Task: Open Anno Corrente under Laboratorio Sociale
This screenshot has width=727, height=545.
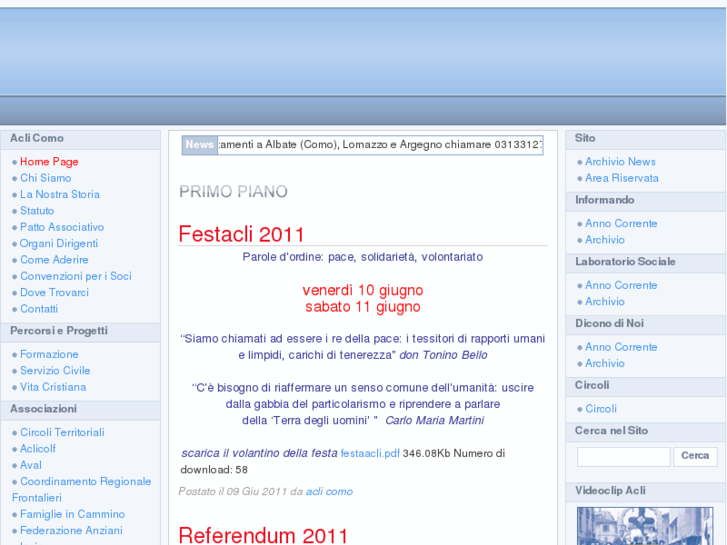Action: (x=621, y=285)
